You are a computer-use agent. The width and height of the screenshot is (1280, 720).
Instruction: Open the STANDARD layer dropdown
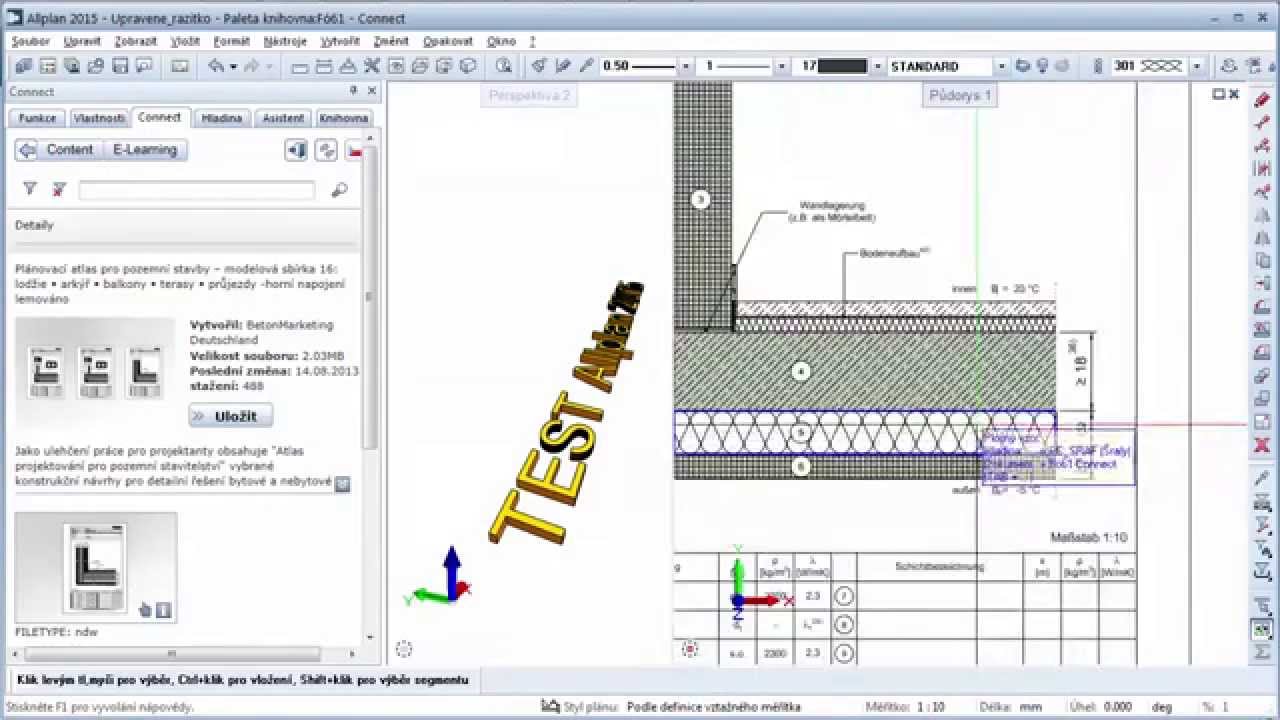tap(1001, 66)
